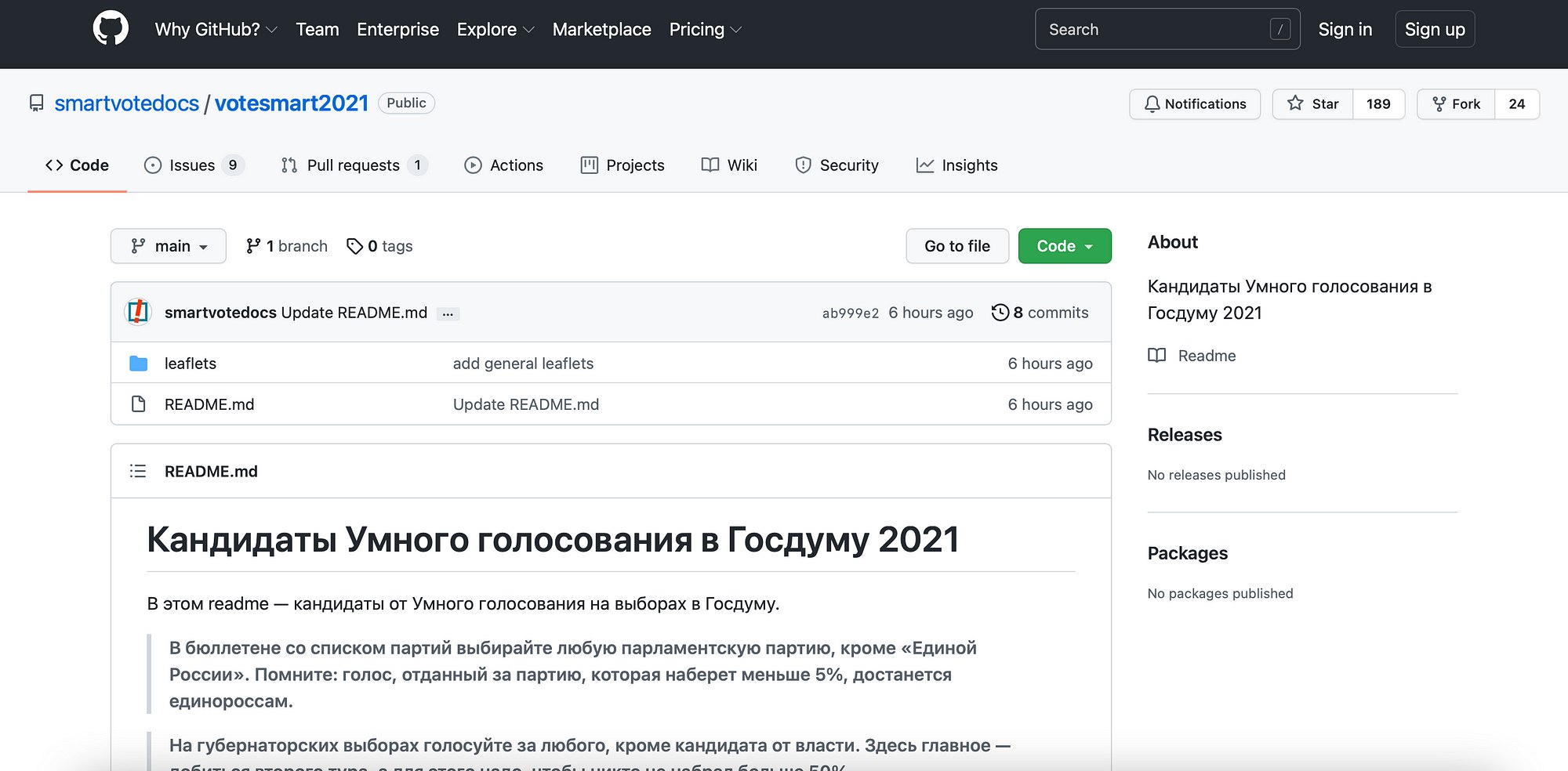Viewport: 1568px width, 771px height.
Task: Select the Code tab
Action: click(x=77, y=165)
